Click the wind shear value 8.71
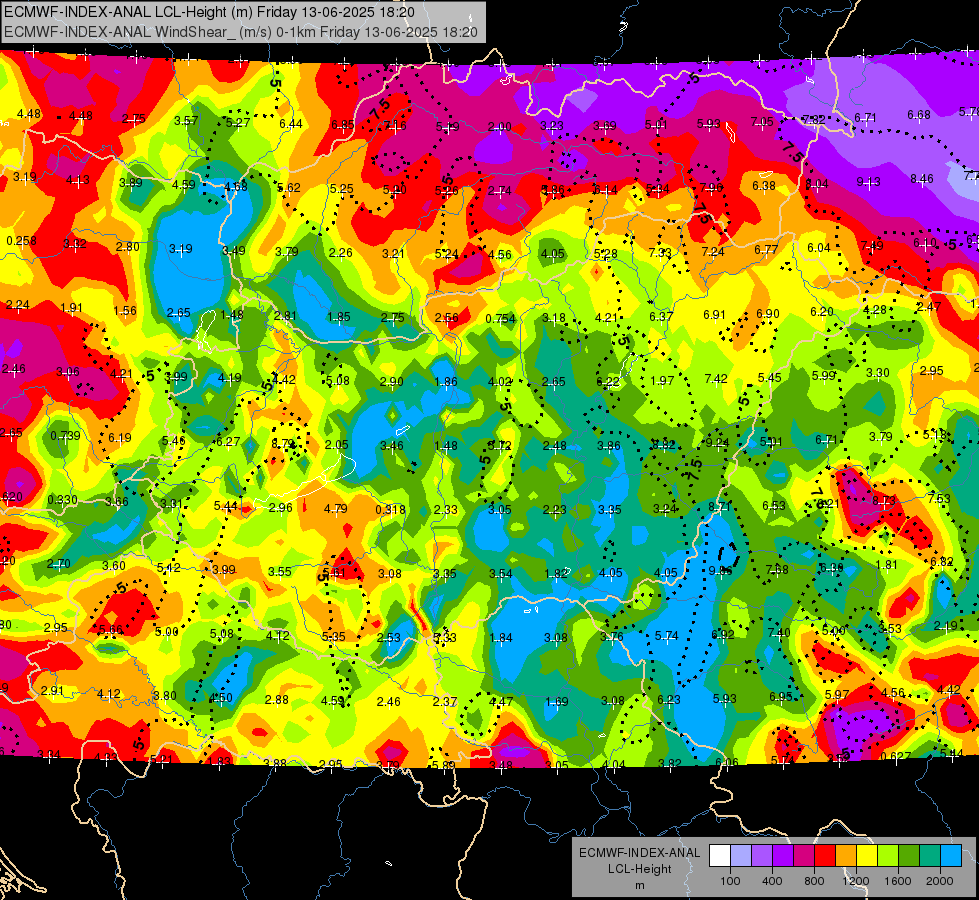Viewport: 979px width, 900px height. pos(719,507)
